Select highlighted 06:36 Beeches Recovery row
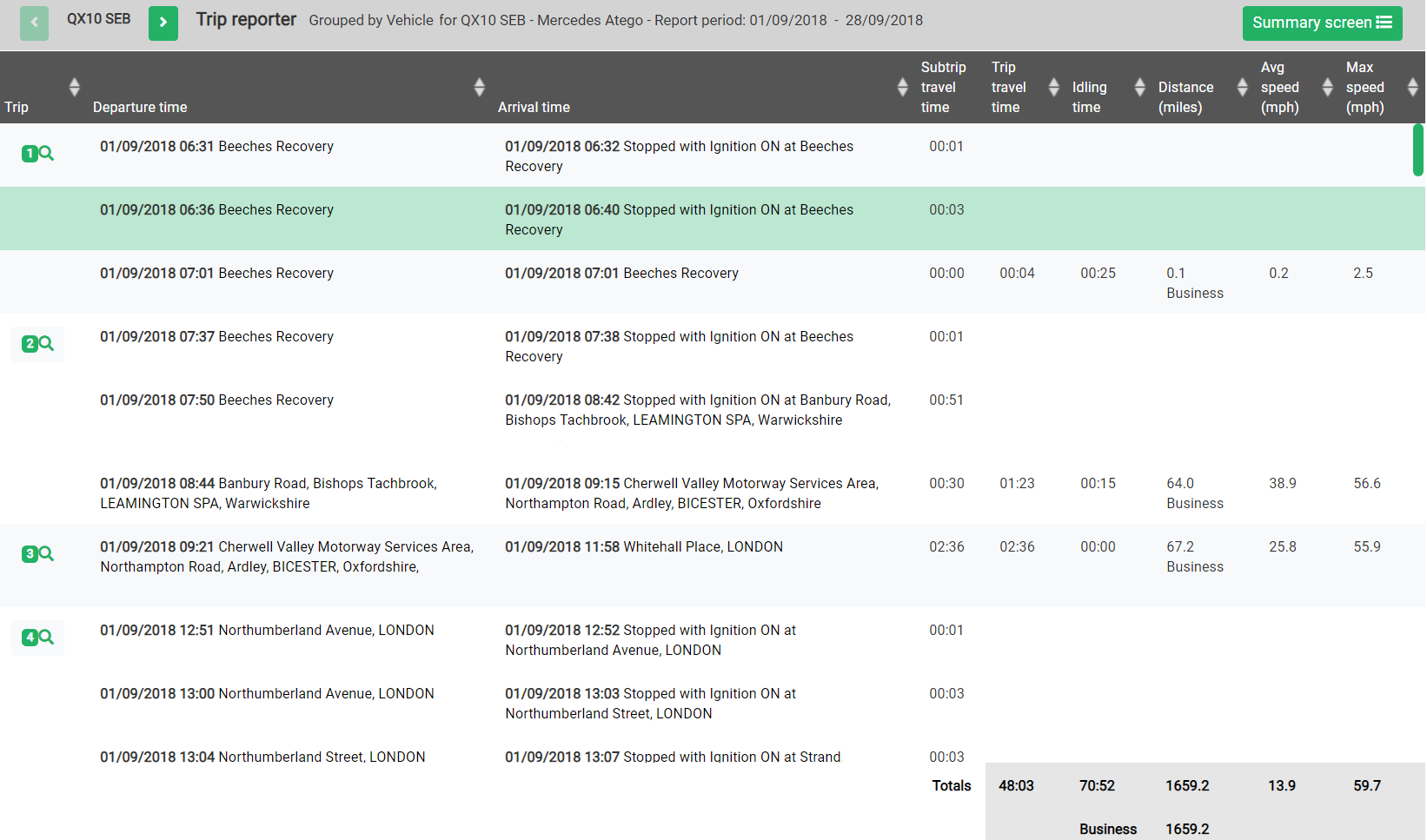 (x=216, y=210)
